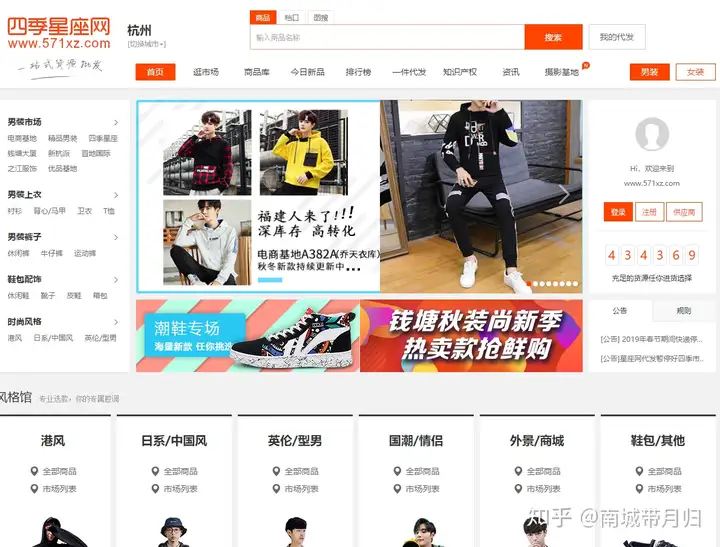The width and height of the screenshot is (720, 547).
Task: Expand the 男装裤子 category arrow
Action: click(x=116, y=237)
